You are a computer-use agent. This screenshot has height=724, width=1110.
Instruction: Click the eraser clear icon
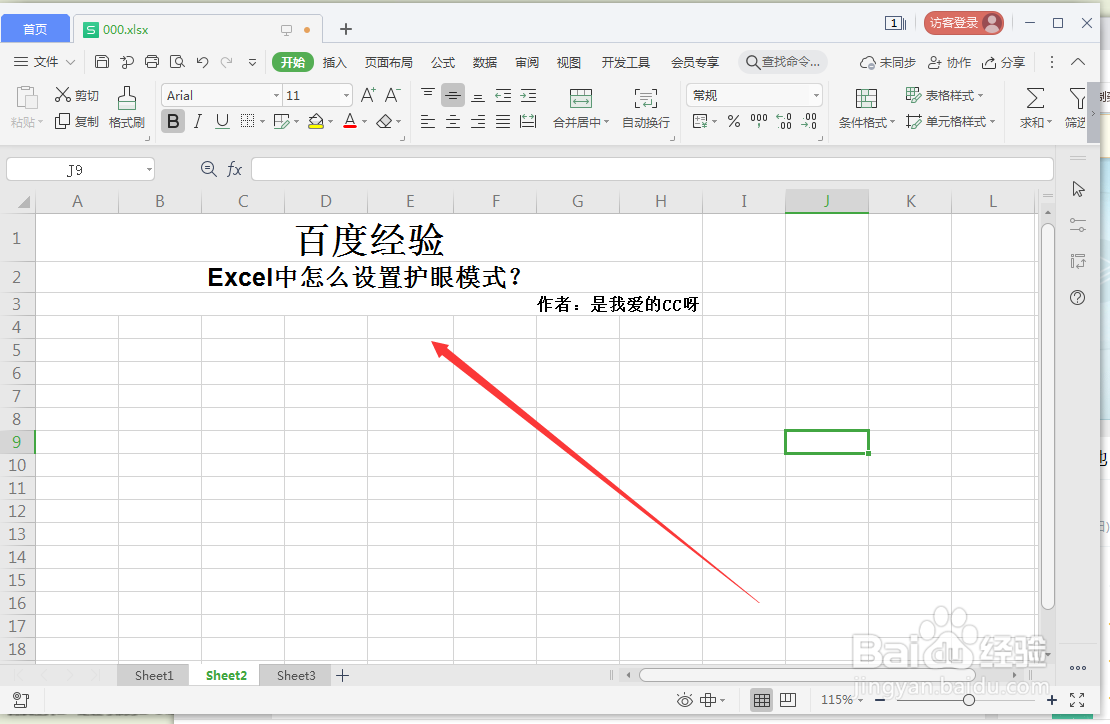[384, 122]
